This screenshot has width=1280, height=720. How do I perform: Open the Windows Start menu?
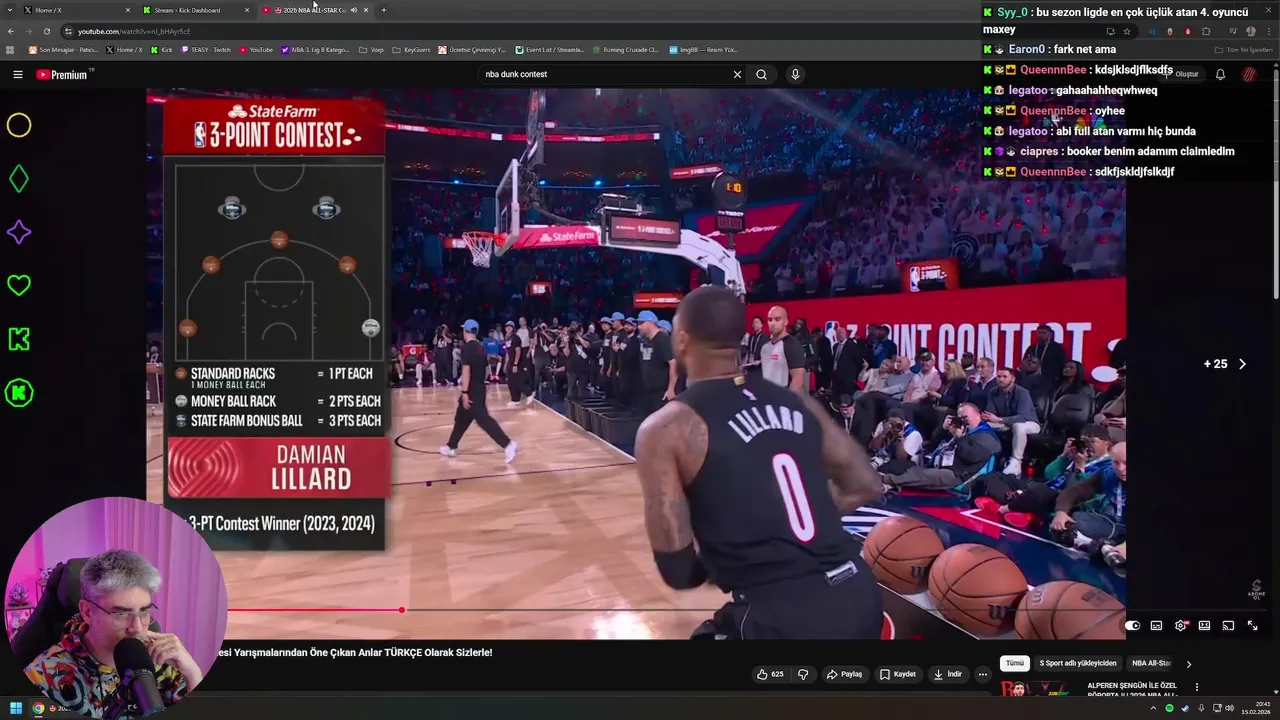point(16,708)
